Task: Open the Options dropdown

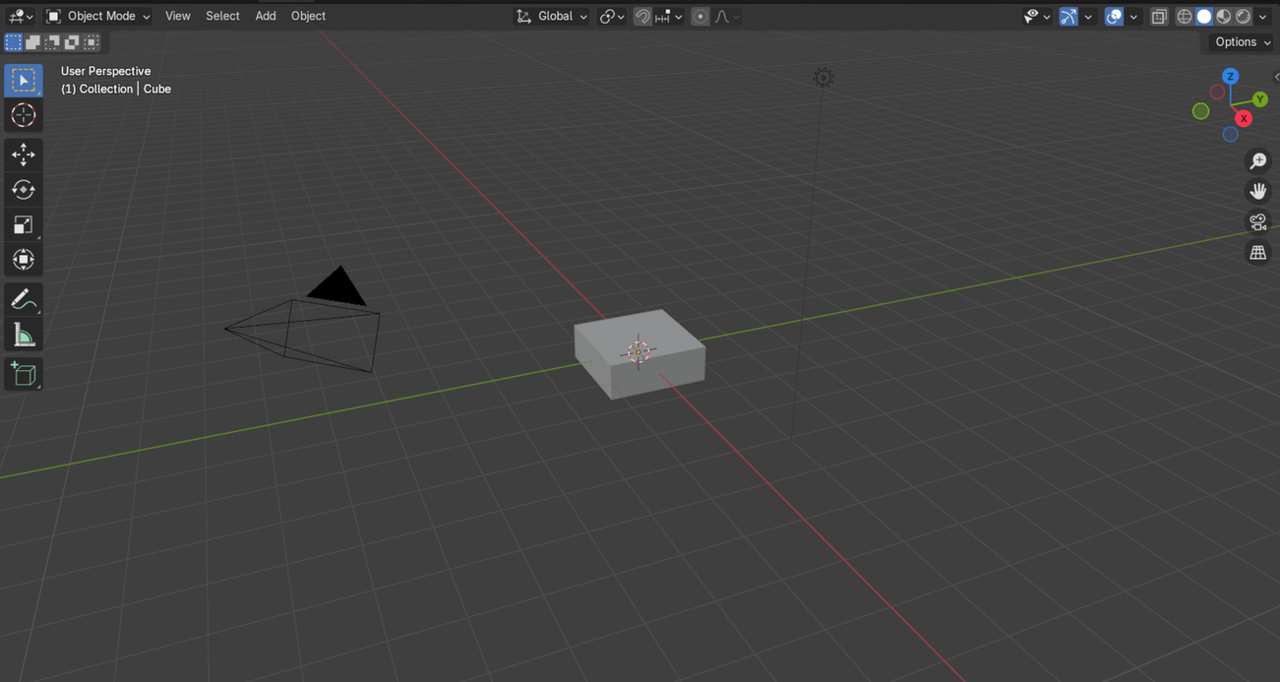Action: point(1242,42)
